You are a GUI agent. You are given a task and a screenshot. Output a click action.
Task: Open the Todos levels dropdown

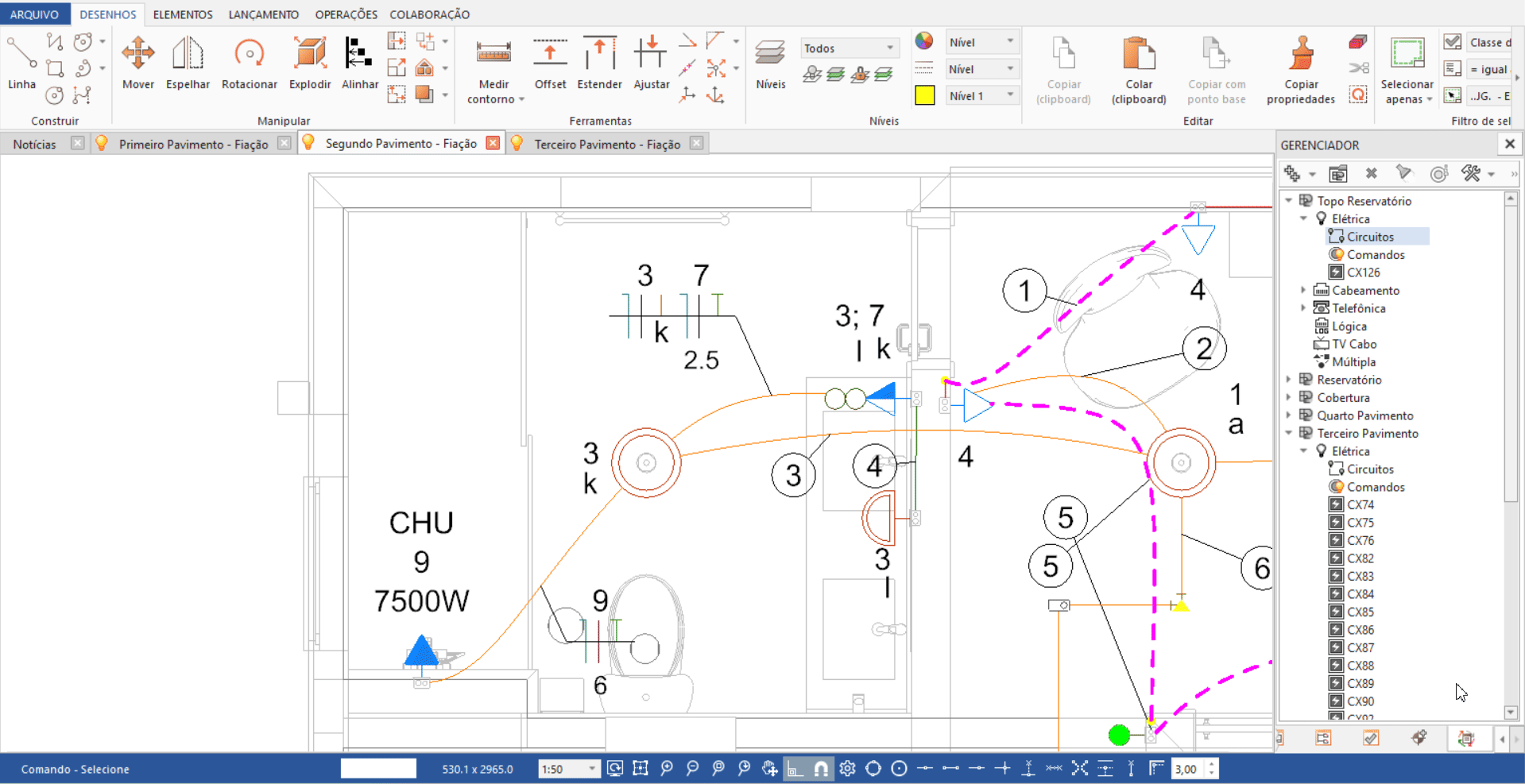click(848, 48)
